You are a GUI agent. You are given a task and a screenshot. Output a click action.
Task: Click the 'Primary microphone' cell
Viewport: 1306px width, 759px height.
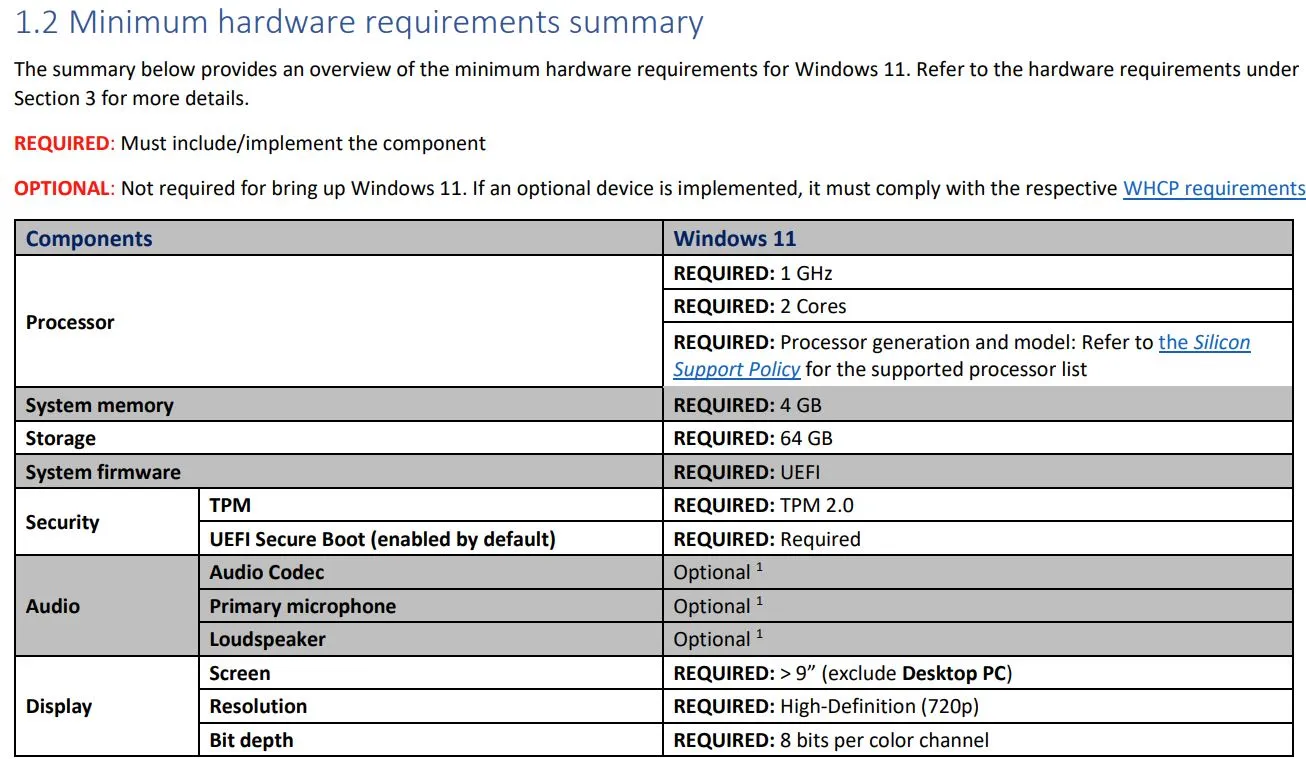coord(430,606)
